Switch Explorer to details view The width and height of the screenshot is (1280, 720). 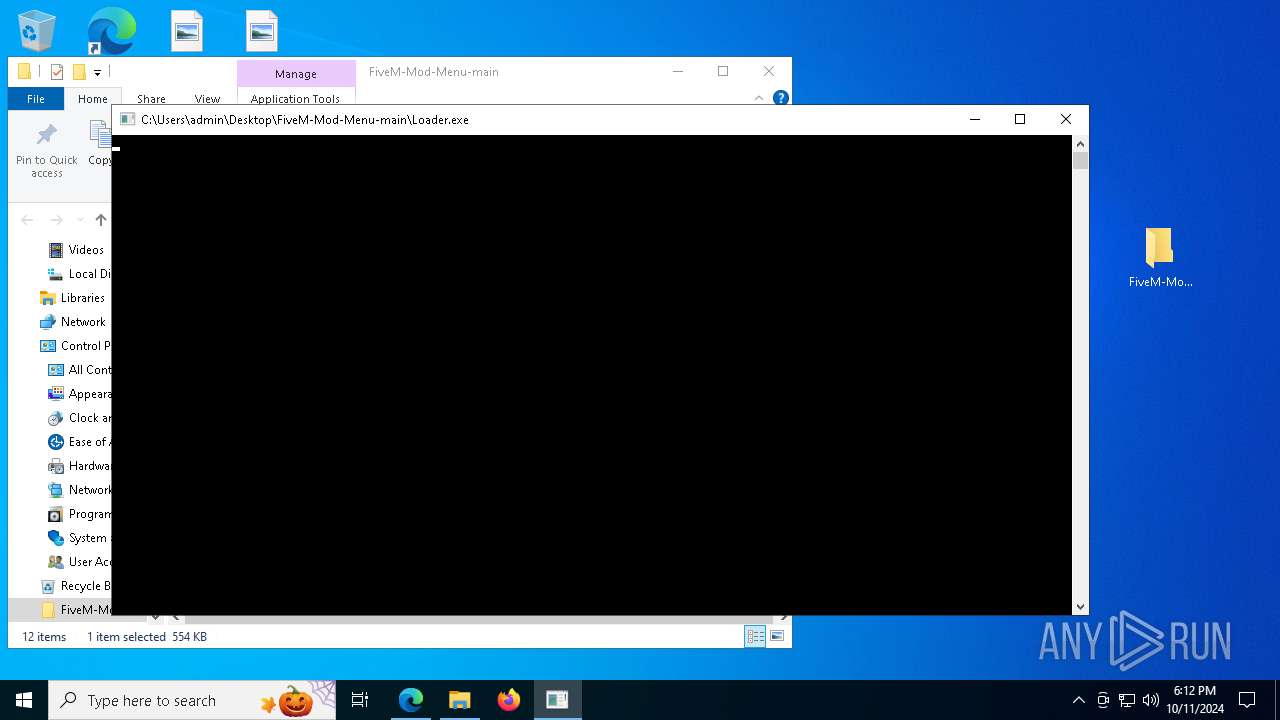(755, 636)
